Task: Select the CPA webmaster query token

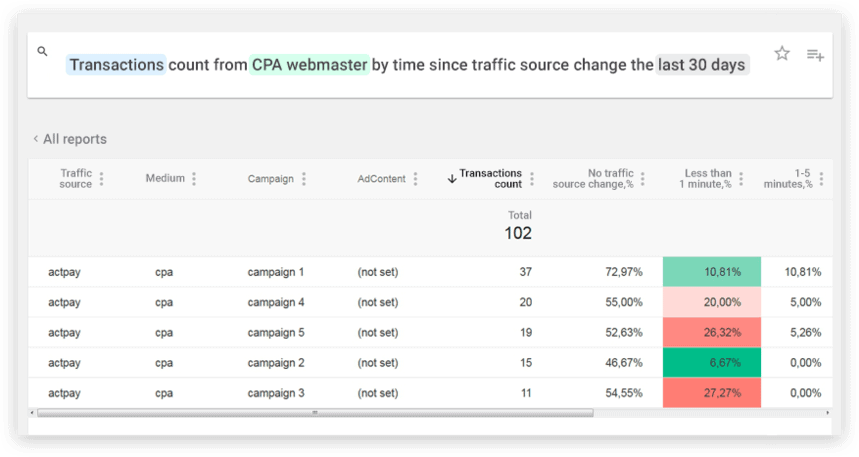Action: click(310, 65)
